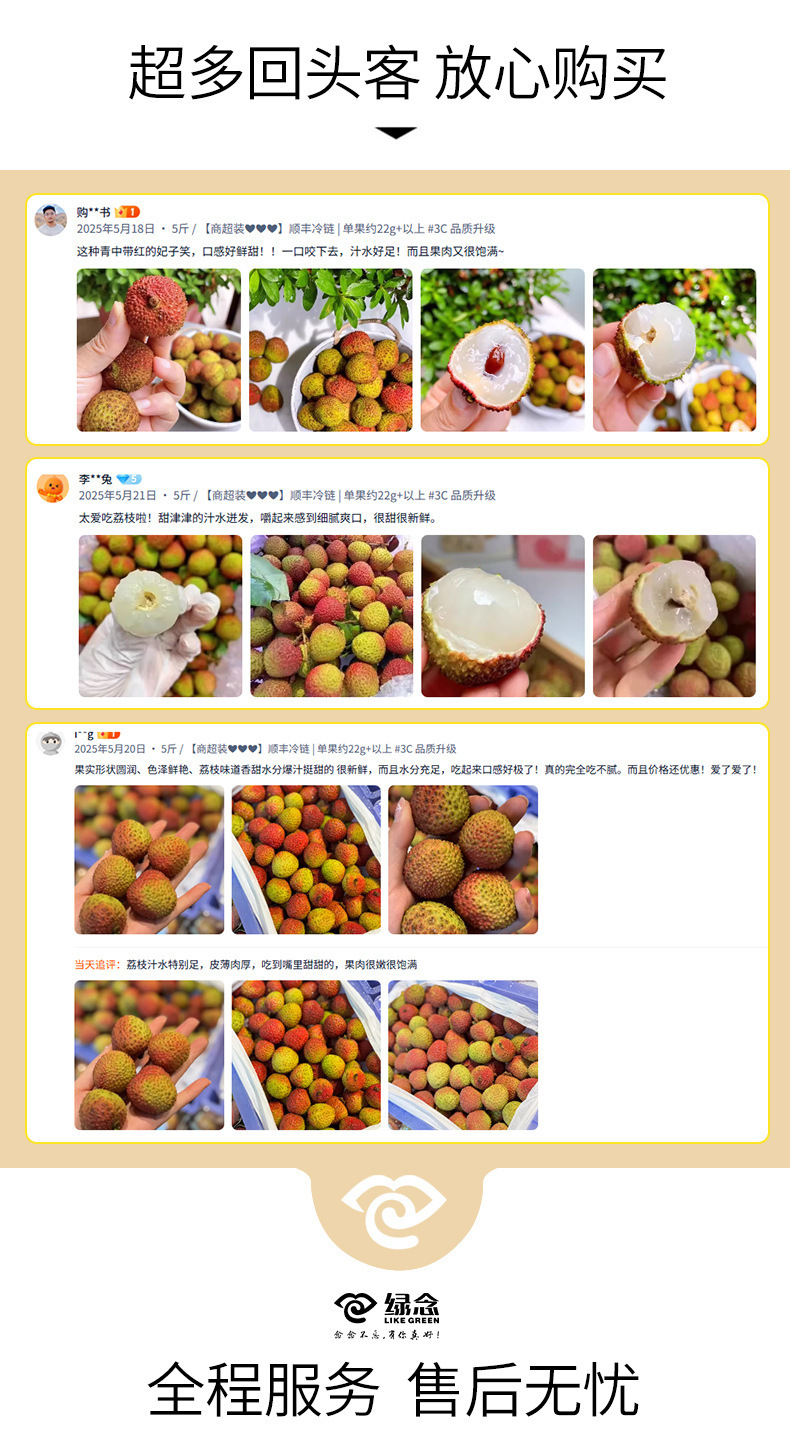The image size is (790, 1452).
Task: Open last follow-up photo of lychees in box
Action: coord(463,1055)
